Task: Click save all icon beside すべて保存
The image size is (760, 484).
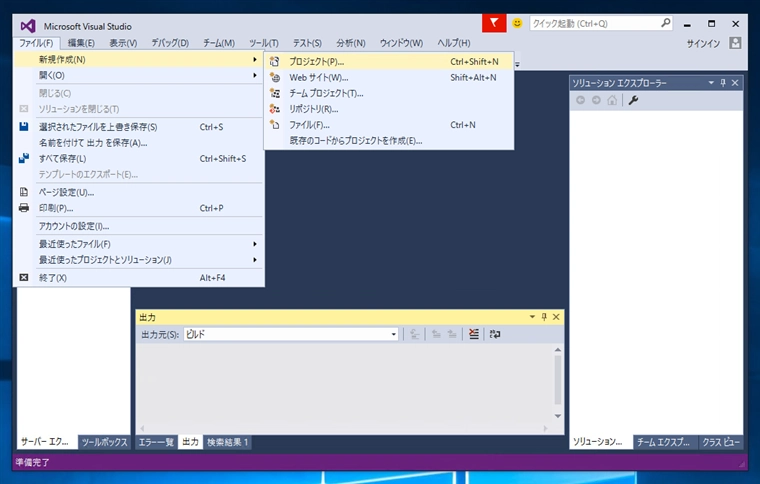Action: click(24, 158)
